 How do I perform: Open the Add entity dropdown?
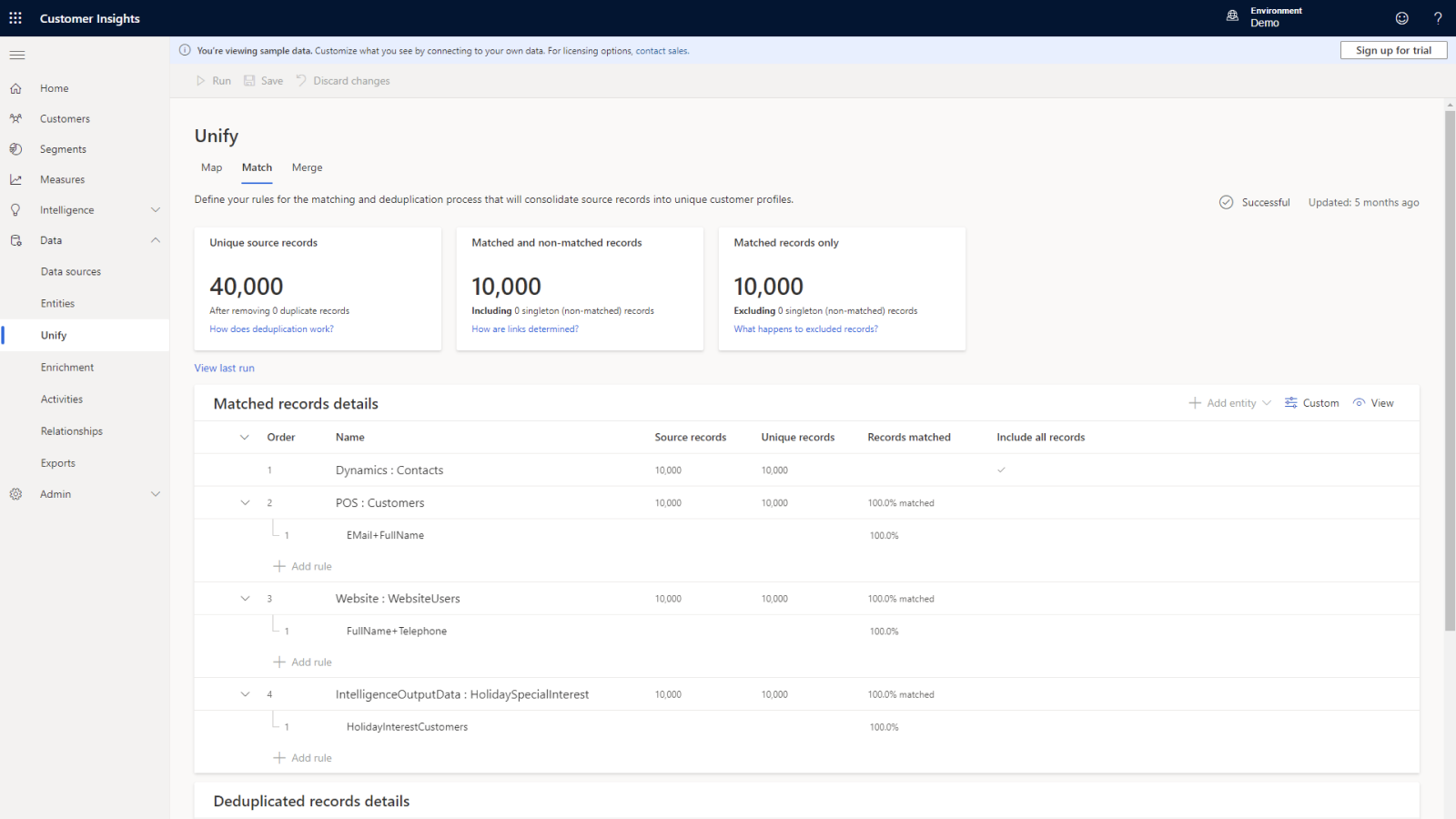click(x=1229, y=403)
